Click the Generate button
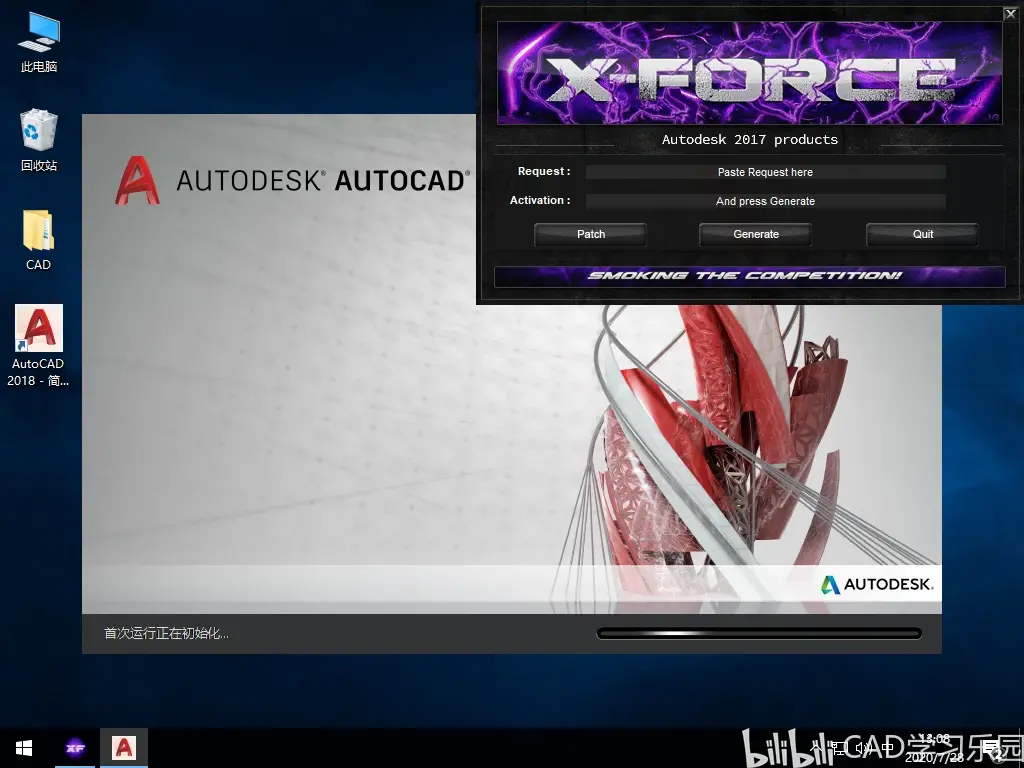Image resolution: width=1024 pixels, height=768 pixels. (x=756, y=234)
